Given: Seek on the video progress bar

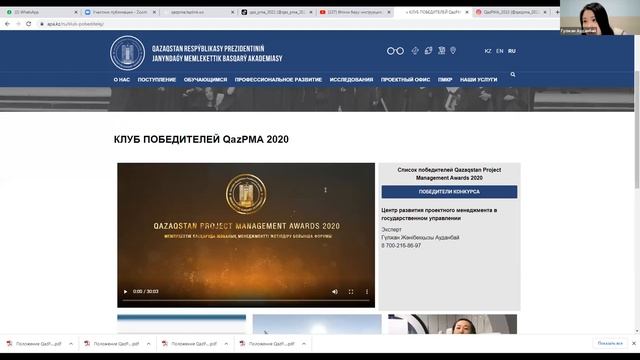Looking at the screenshot, I should tap(246, 300).
